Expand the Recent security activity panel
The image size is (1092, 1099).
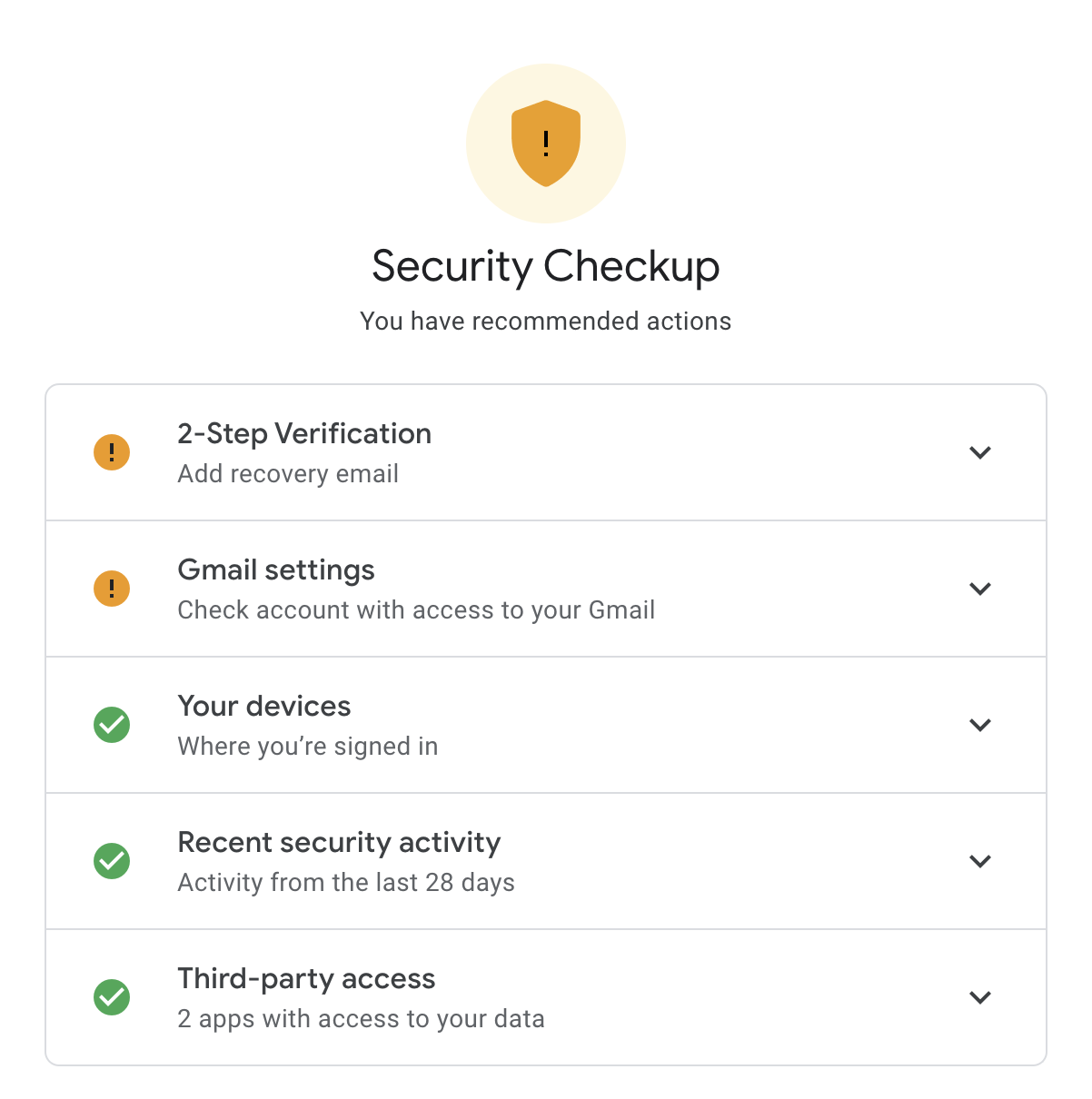[980, 861]
